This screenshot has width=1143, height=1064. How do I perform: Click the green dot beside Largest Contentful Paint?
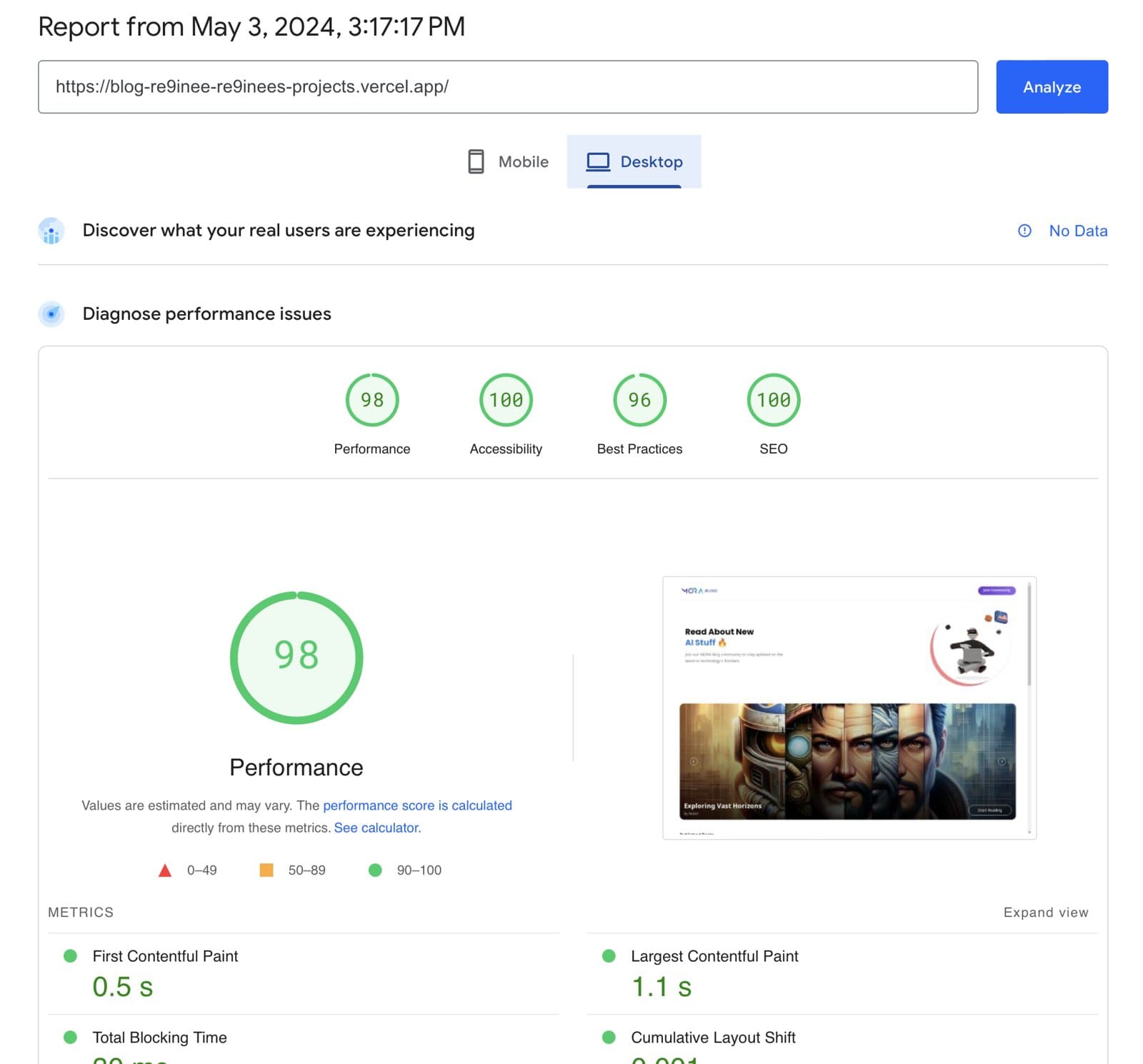609,955
